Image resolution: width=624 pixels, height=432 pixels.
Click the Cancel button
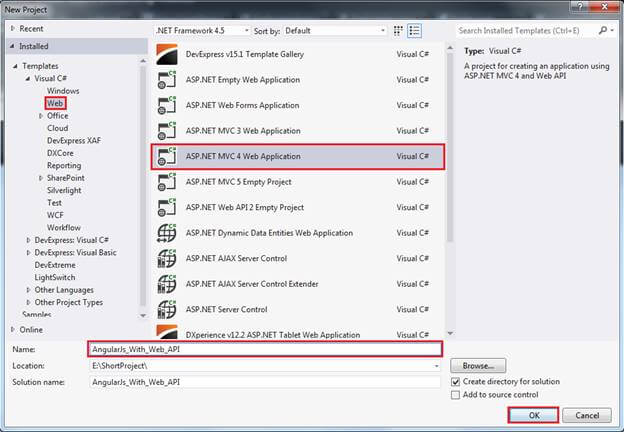pyautogui.click(x=587, y=415)
